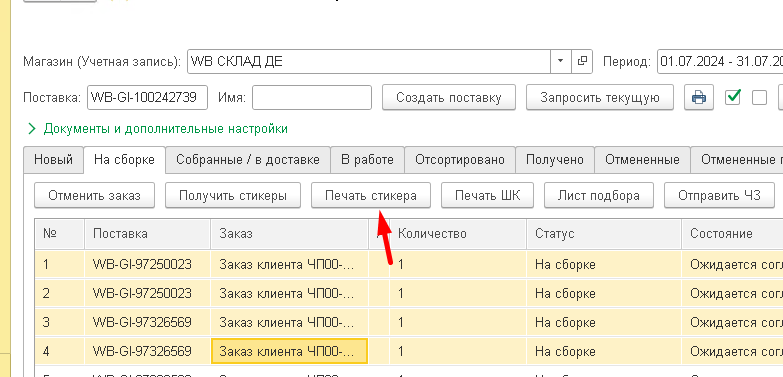Screen dimensions: 783x377
Task: Click На сборке status in row 2
Action: pyautogui.click(x=604, y=293)
